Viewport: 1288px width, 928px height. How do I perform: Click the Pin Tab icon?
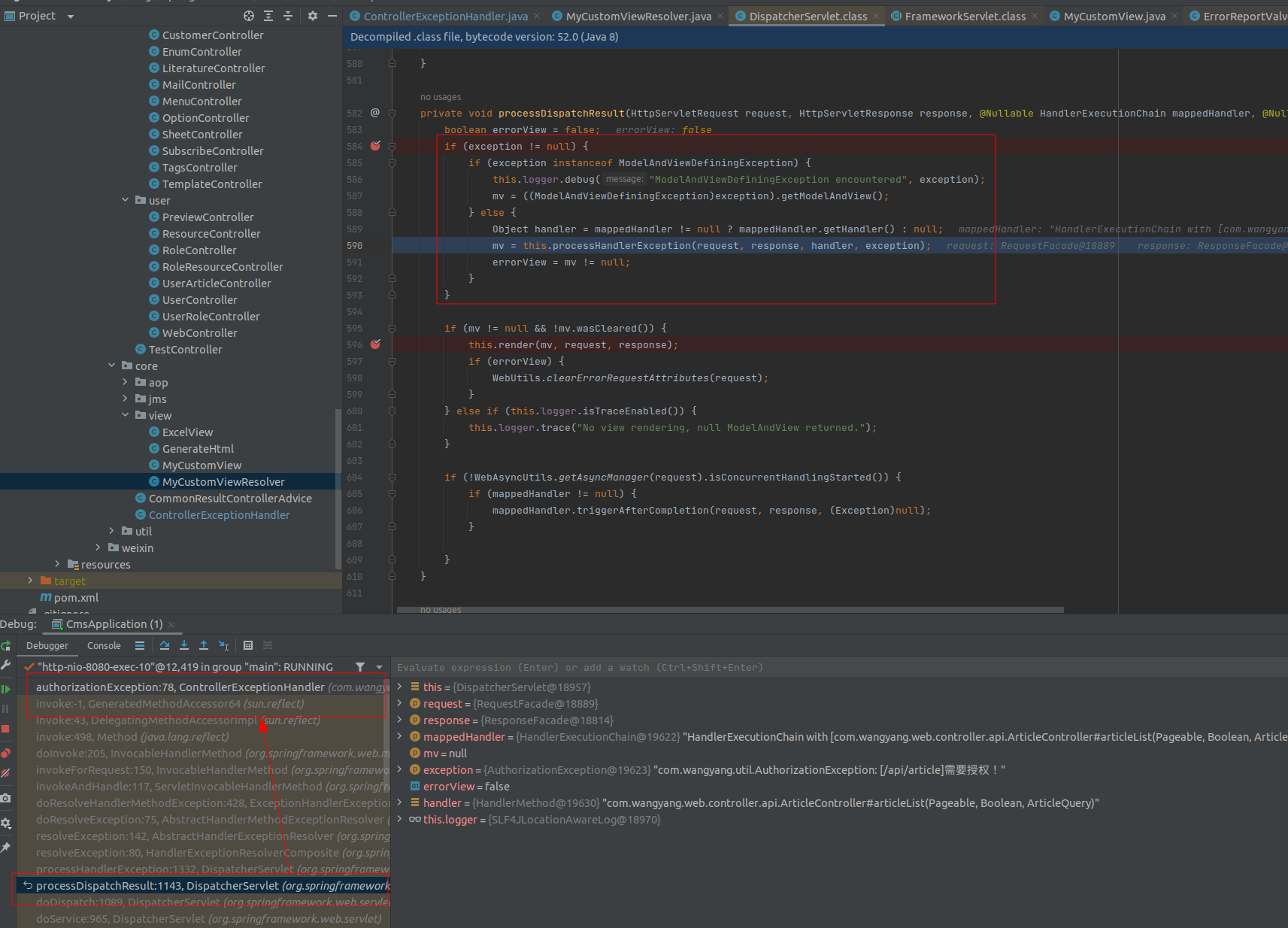click(x=6, y=848)
